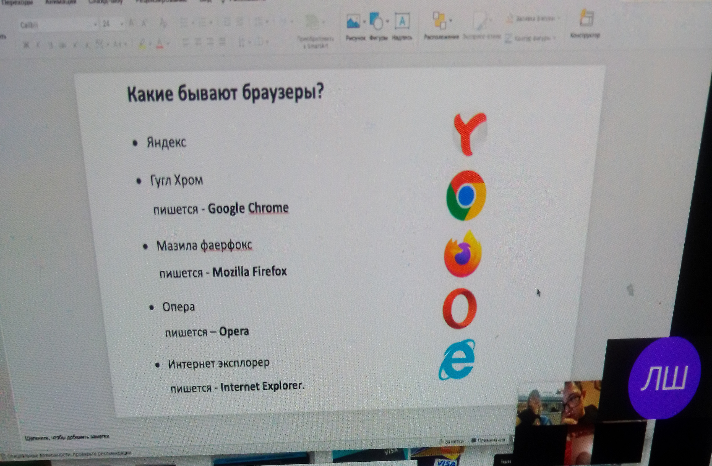This screenshot has height=466, width=712.
Task: Insert a picture with Рисунок icon
Action: [x=353, y=22]
